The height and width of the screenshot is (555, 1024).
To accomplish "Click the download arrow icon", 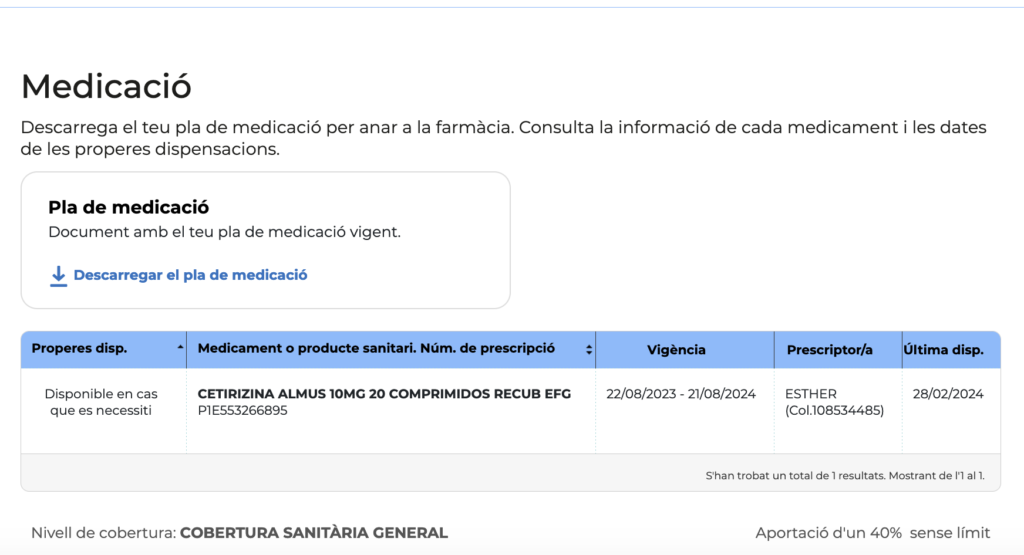I will coord(58,276).
